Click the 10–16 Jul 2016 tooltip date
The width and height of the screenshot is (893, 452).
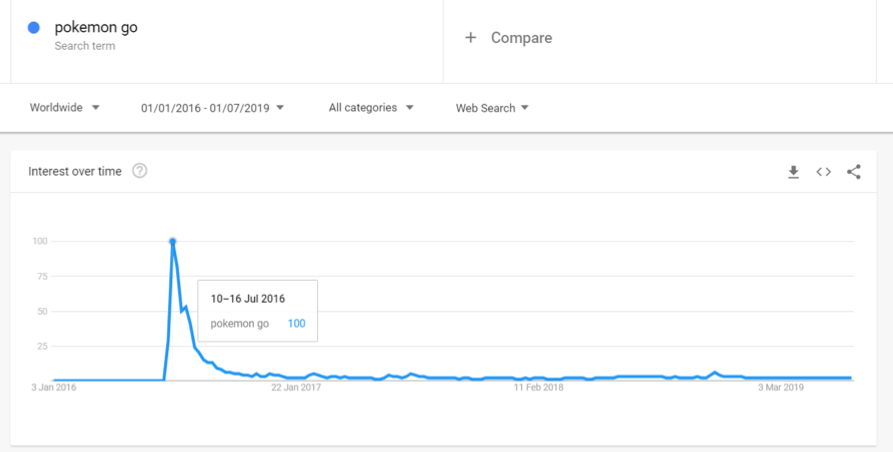tap(247, 298)
